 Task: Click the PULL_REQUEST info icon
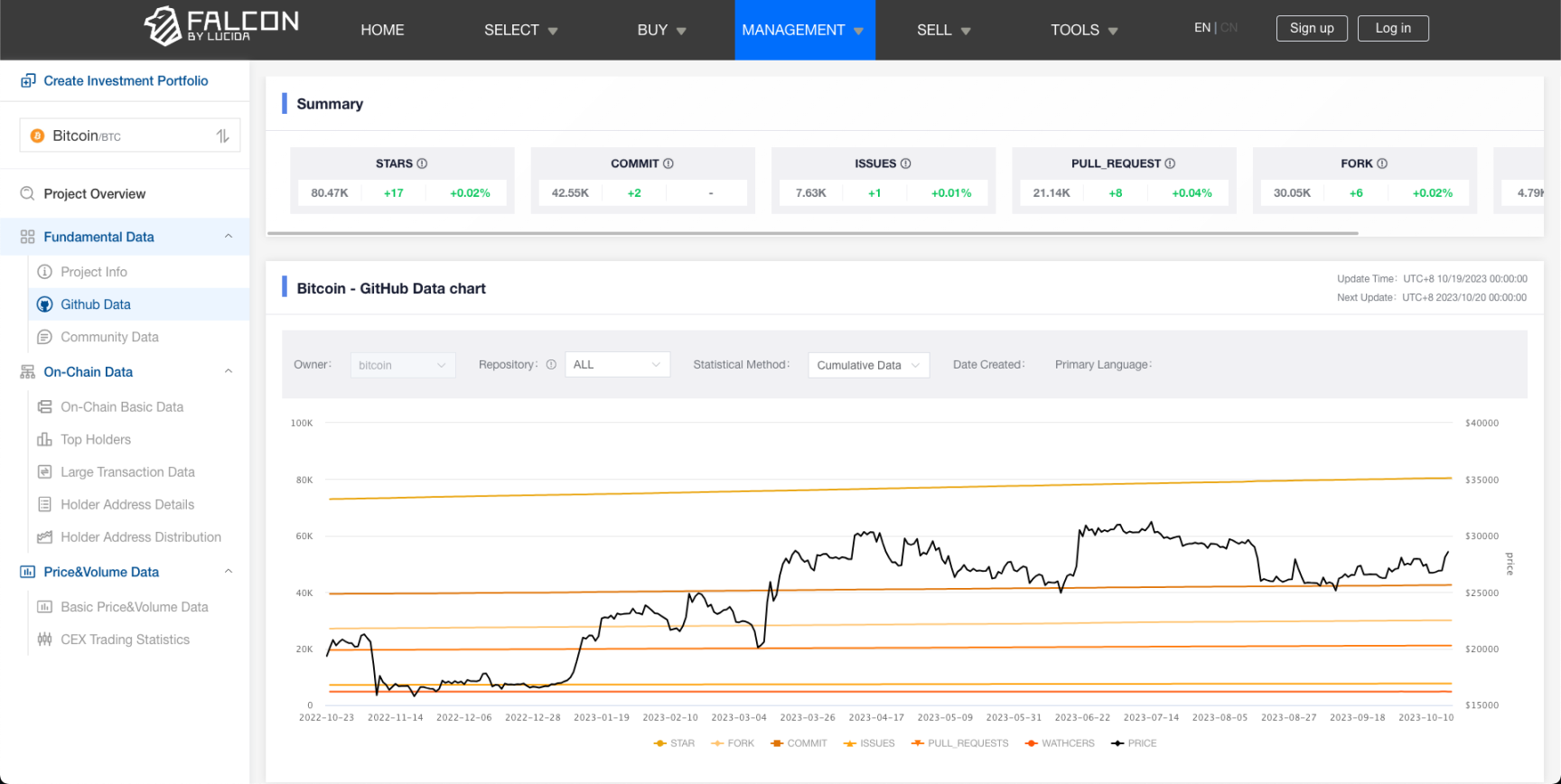coord(1170,163)
